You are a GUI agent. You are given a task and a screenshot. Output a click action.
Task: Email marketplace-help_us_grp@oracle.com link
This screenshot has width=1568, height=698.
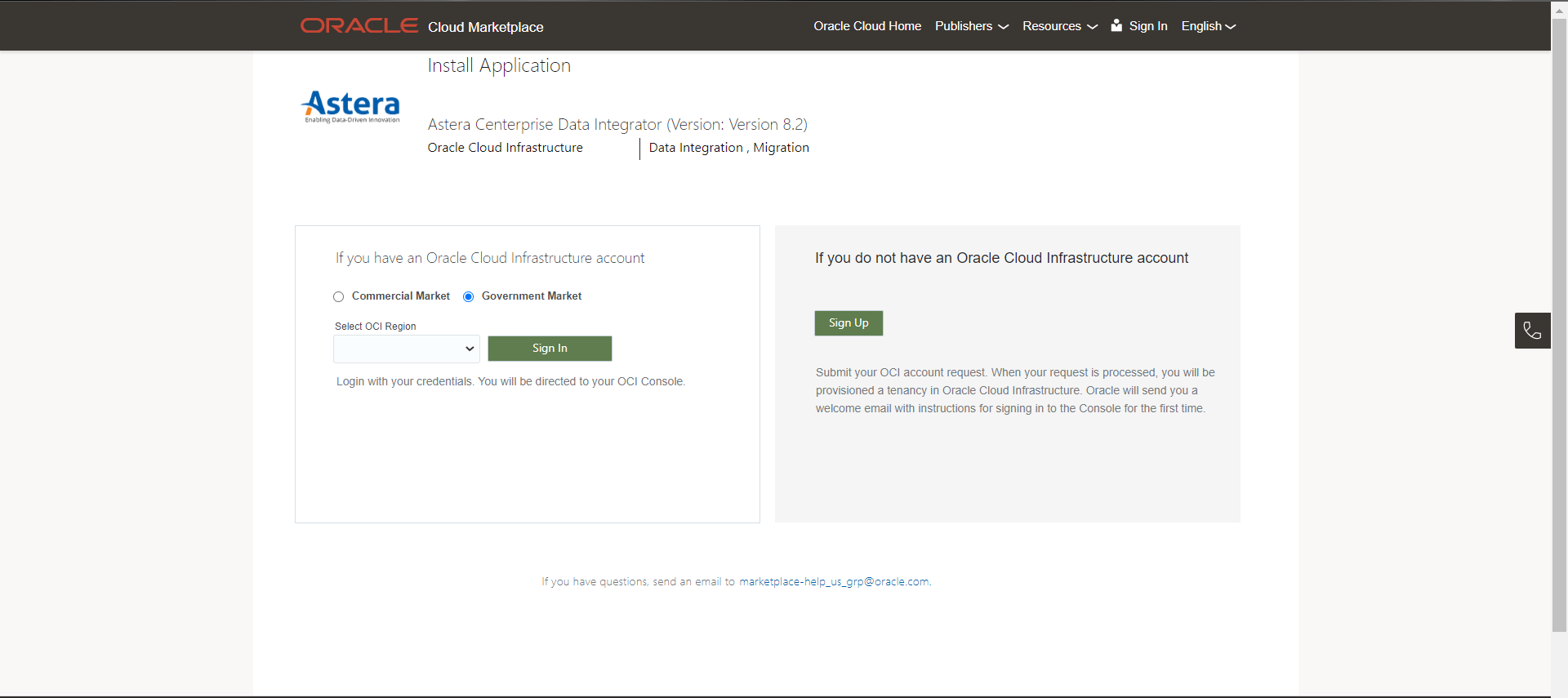(834, 582)
